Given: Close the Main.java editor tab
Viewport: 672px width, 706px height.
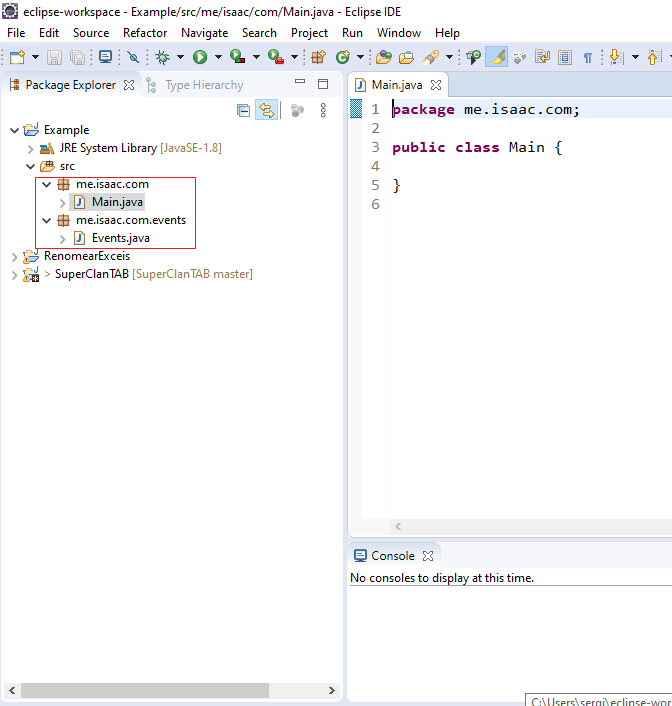Looking at the screenshot, I should pos(436,85).
